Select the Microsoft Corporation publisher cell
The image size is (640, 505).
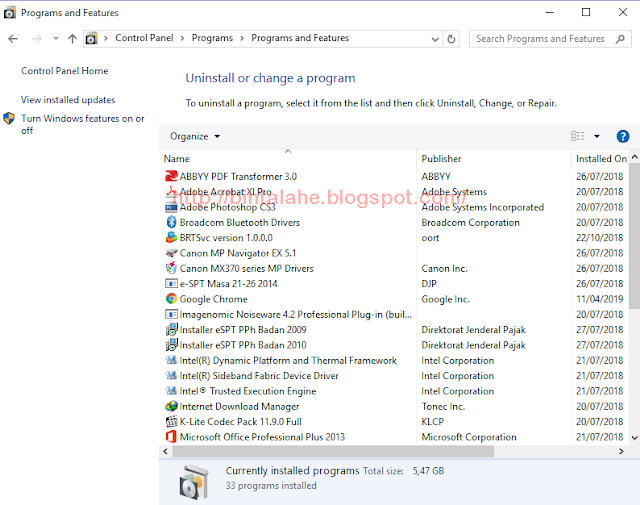tap(469, 437)
